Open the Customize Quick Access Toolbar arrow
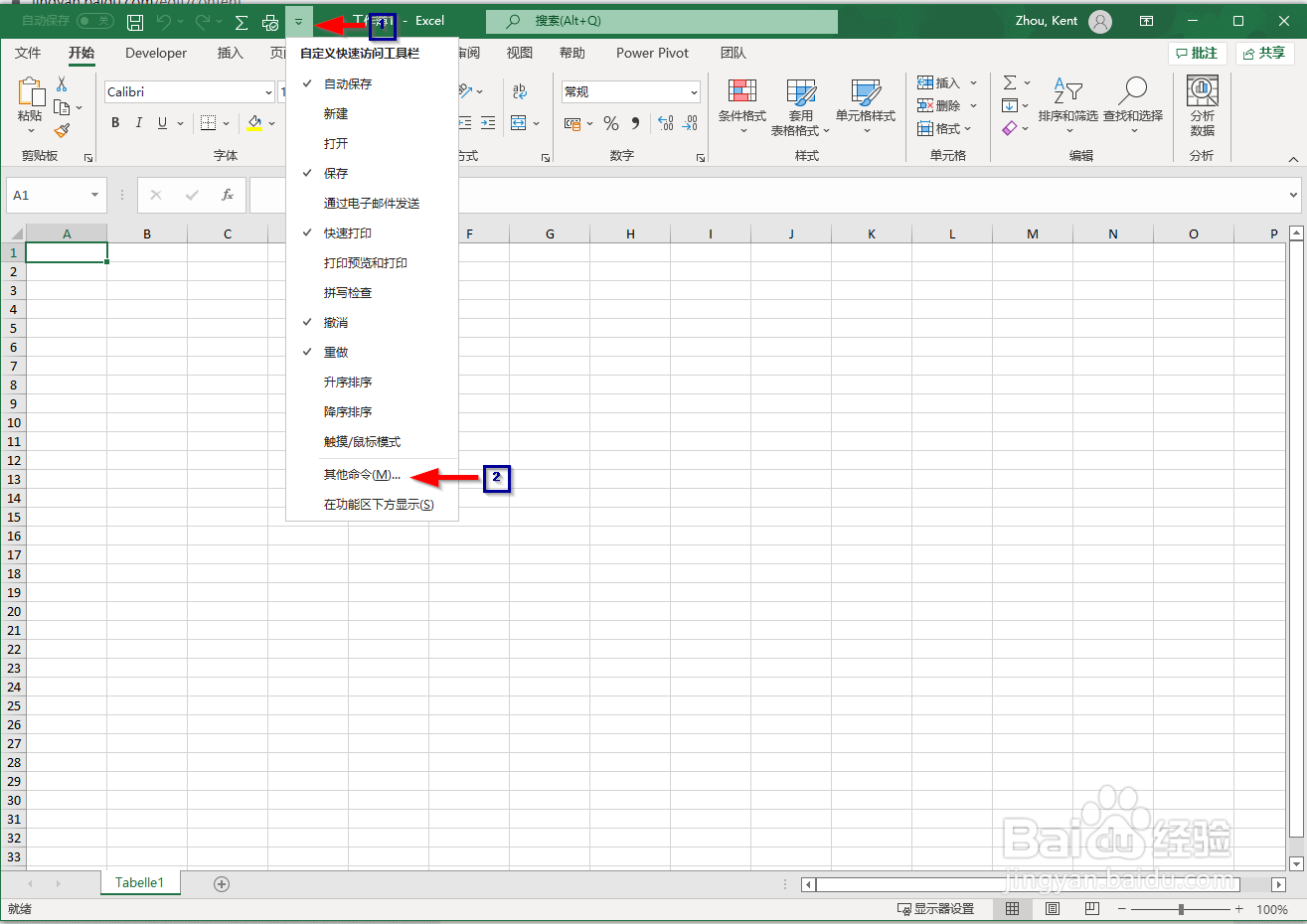 [298, 22]
